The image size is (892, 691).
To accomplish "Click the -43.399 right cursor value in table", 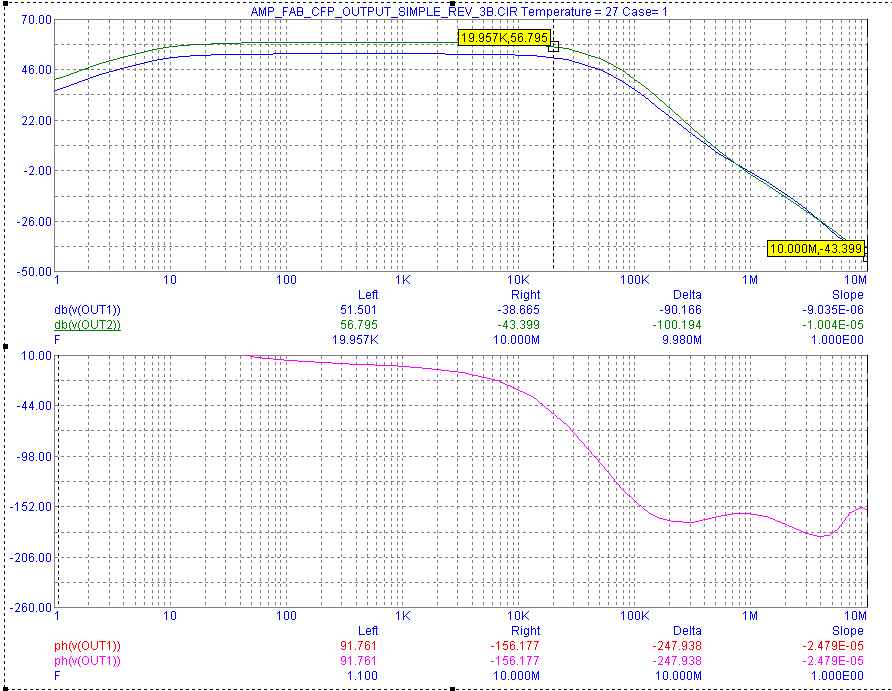I will [518, 325].
